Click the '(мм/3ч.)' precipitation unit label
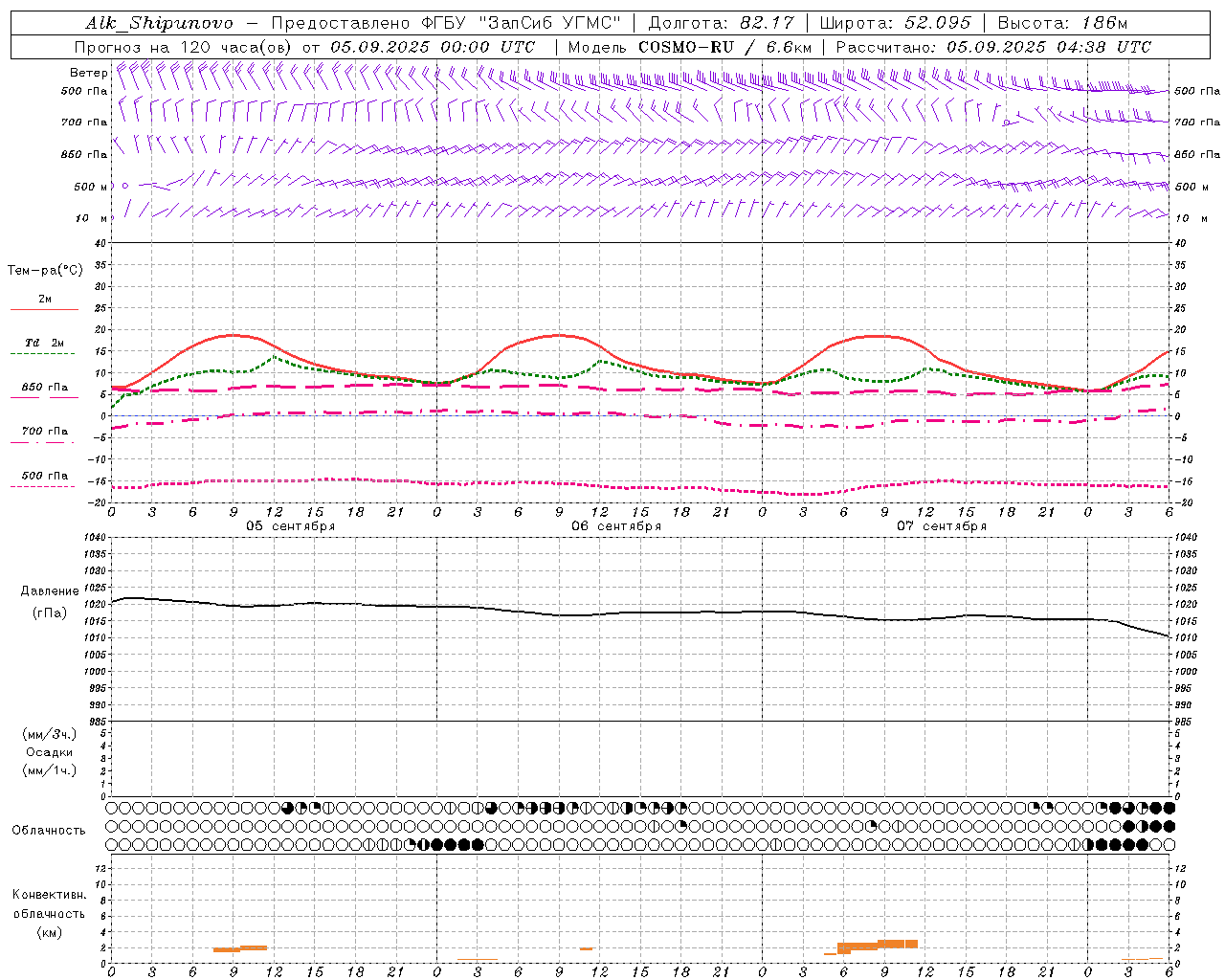Image resolution: width=1225 pixels, height=980 pixels. pyautogui.click(x=50, y=734)
